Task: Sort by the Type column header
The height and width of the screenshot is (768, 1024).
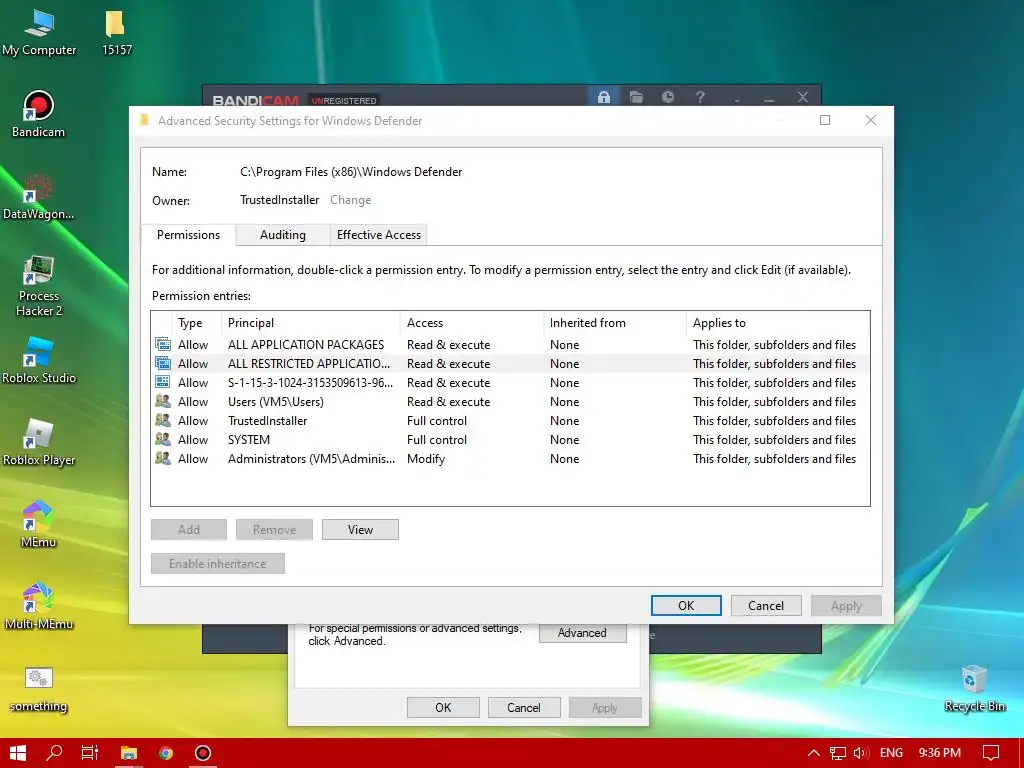Action: tap(196, 323)
